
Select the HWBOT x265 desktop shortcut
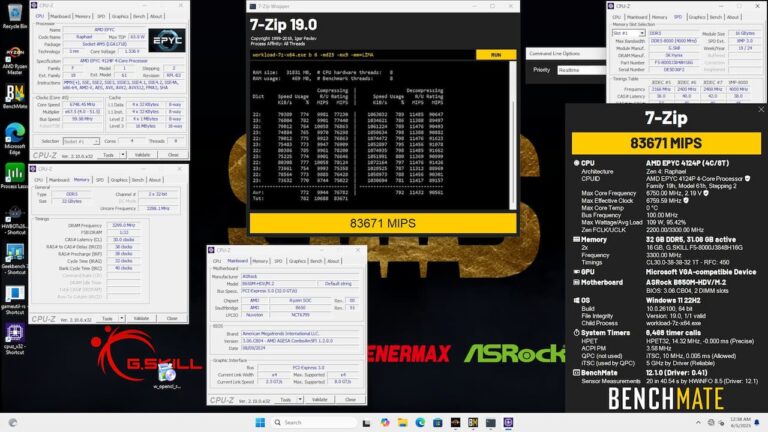pos(15,220)
